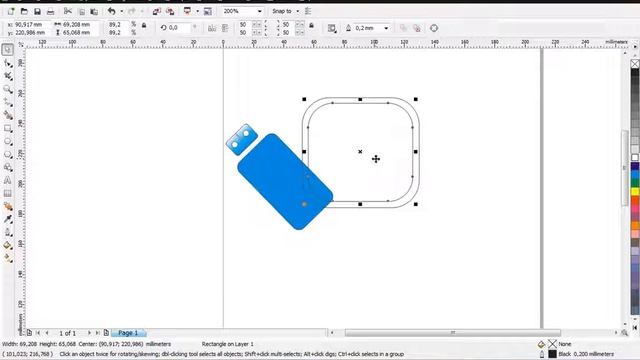Pick the orange swatch in the palette
The height and width of the screenshot is (360, 640).
pos(635,225)
